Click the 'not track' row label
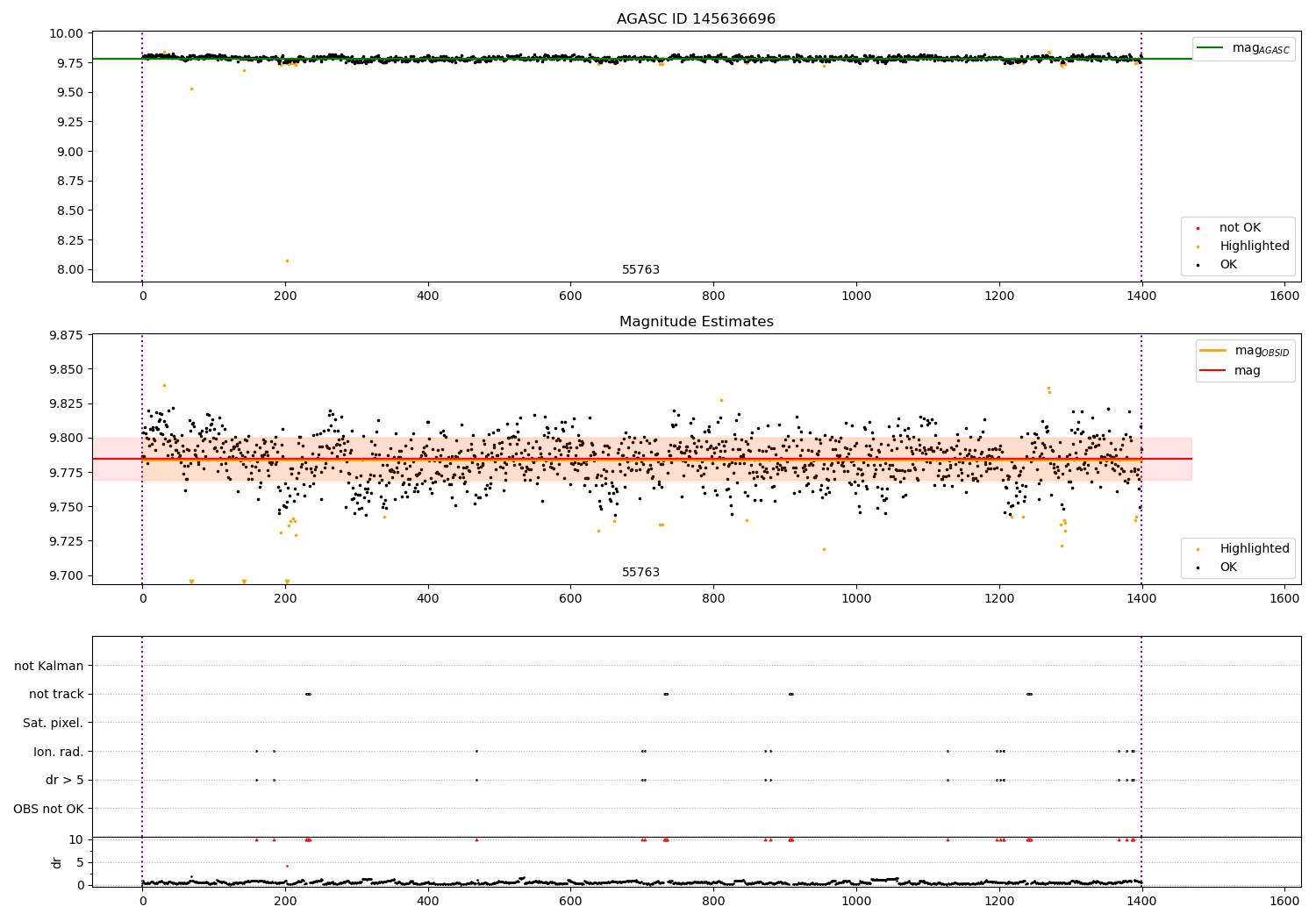The image size is (1316, 921). pos(56,694)
